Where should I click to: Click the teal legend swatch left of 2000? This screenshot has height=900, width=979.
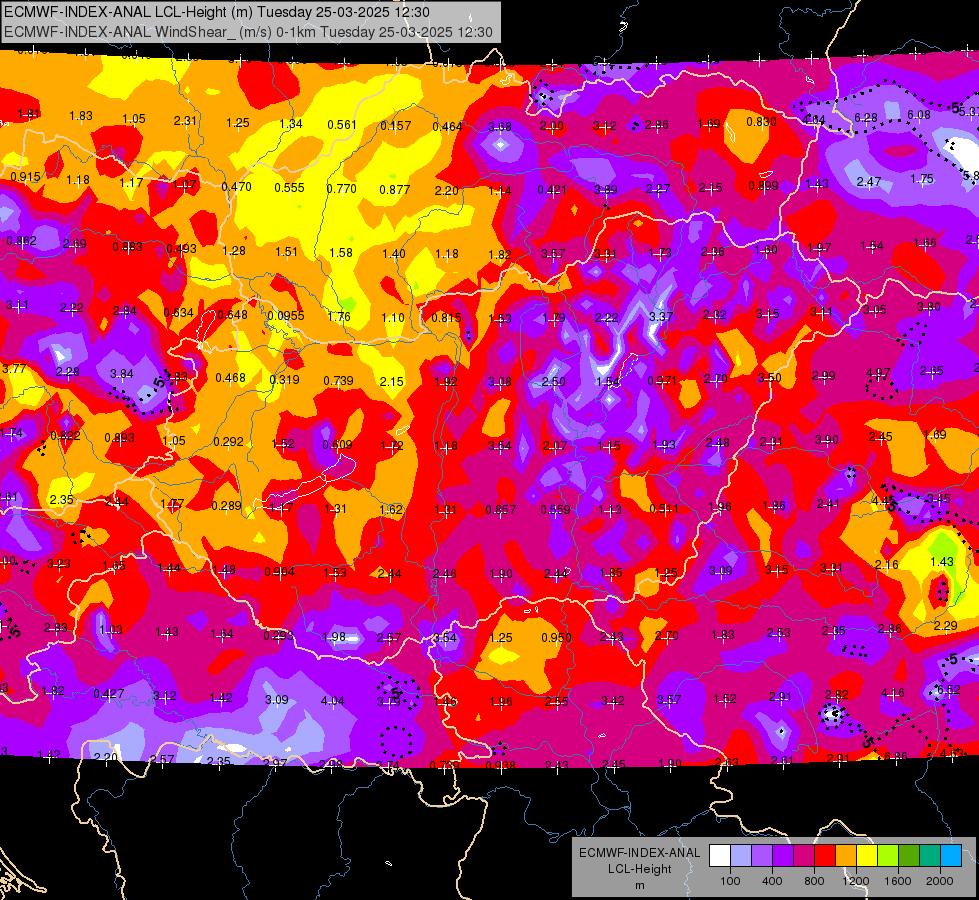point(930,855)
